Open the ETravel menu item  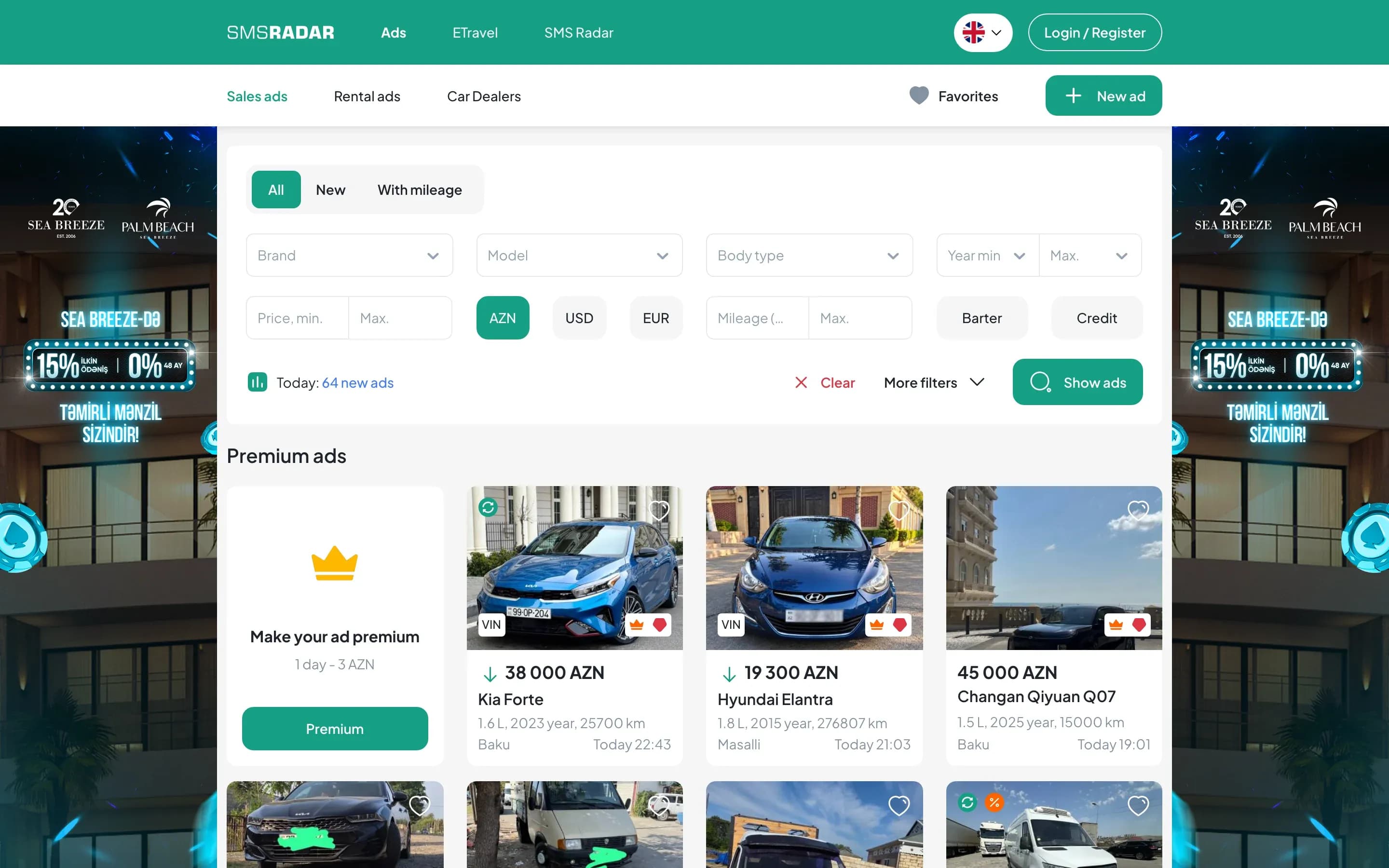tap(475, 33)
